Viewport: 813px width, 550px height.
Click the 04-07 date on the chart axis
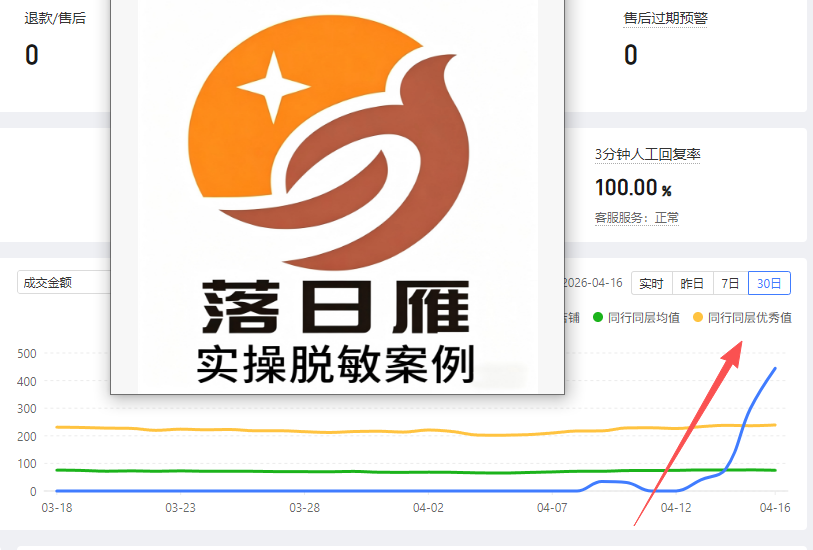tap(552, 508)
